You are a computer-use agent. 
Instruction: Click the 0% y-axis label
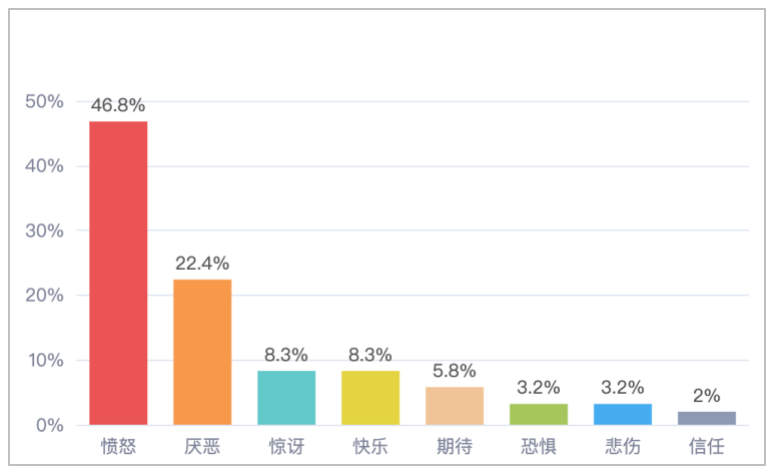(x=50, y=425)
